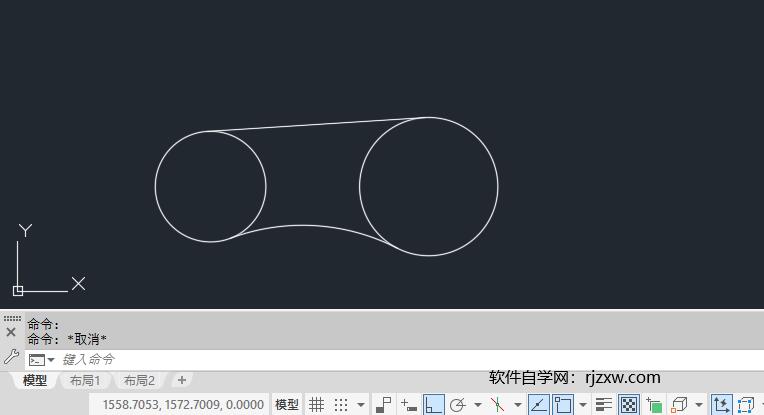
Task: Toggle snap mode dotted-grid icon
Action: (x=341, y=405)
